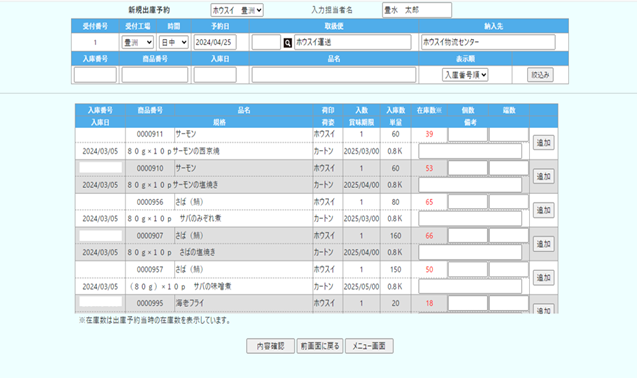Click the サバのみぞれ煮 specification text

point(200,219)
